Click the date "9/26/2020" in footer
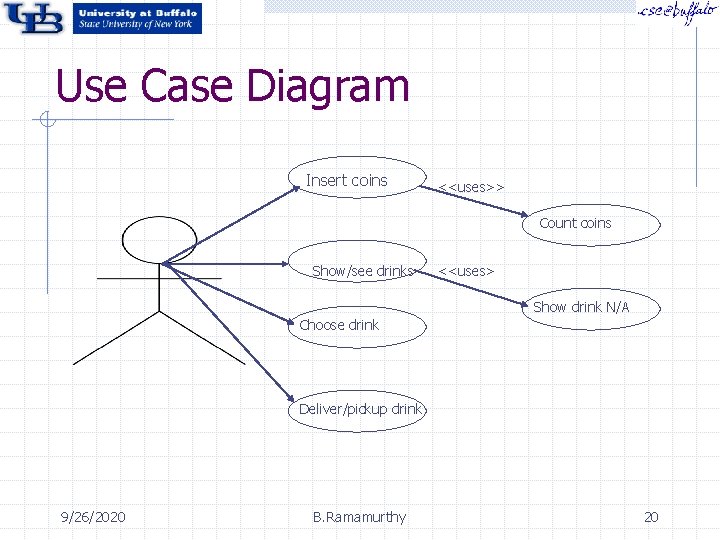This screenshot has width=720, height=540. (93, 517)
